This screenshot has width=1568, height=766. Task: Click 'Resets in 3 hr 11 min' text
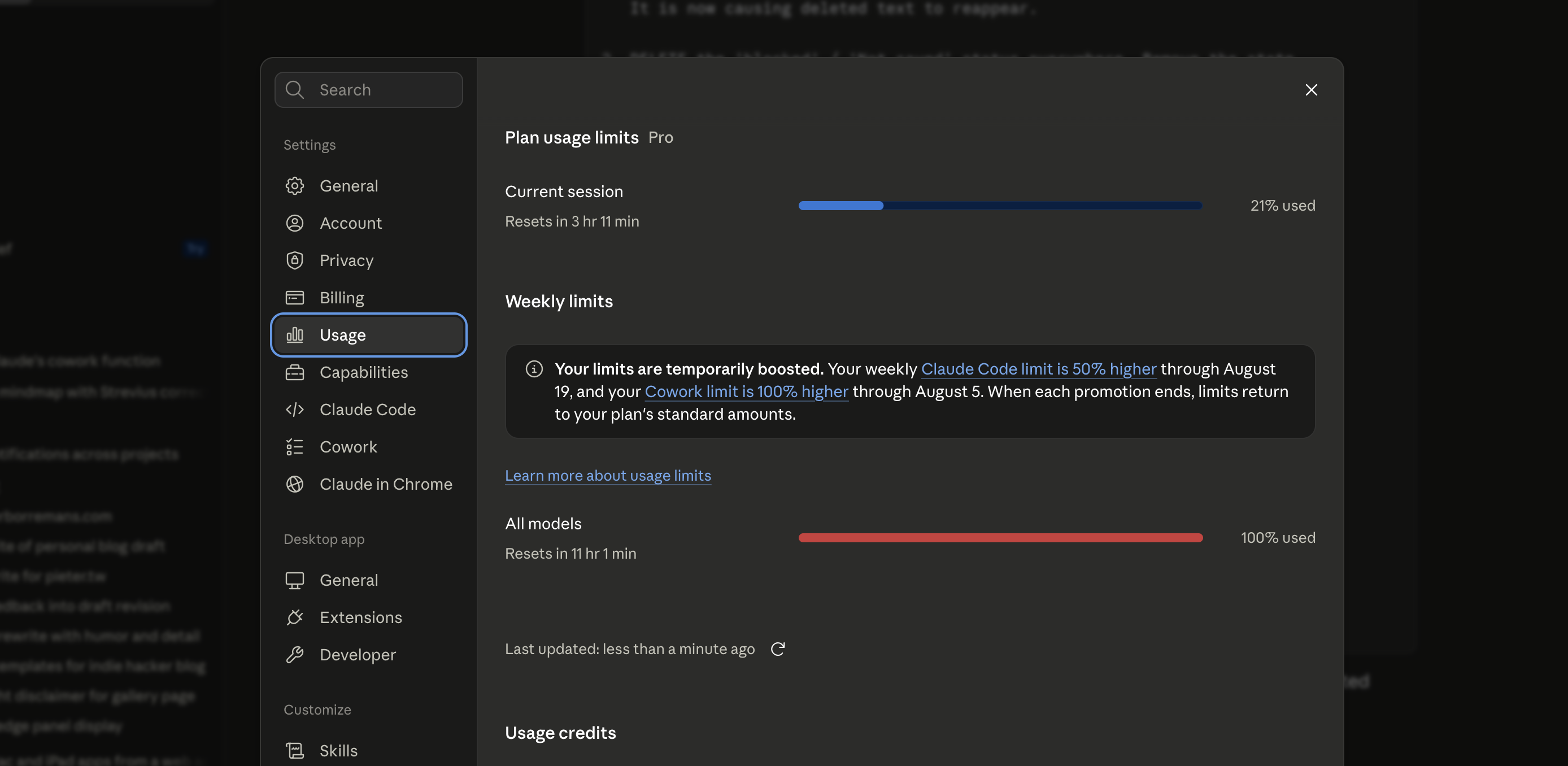coord(572,221)
